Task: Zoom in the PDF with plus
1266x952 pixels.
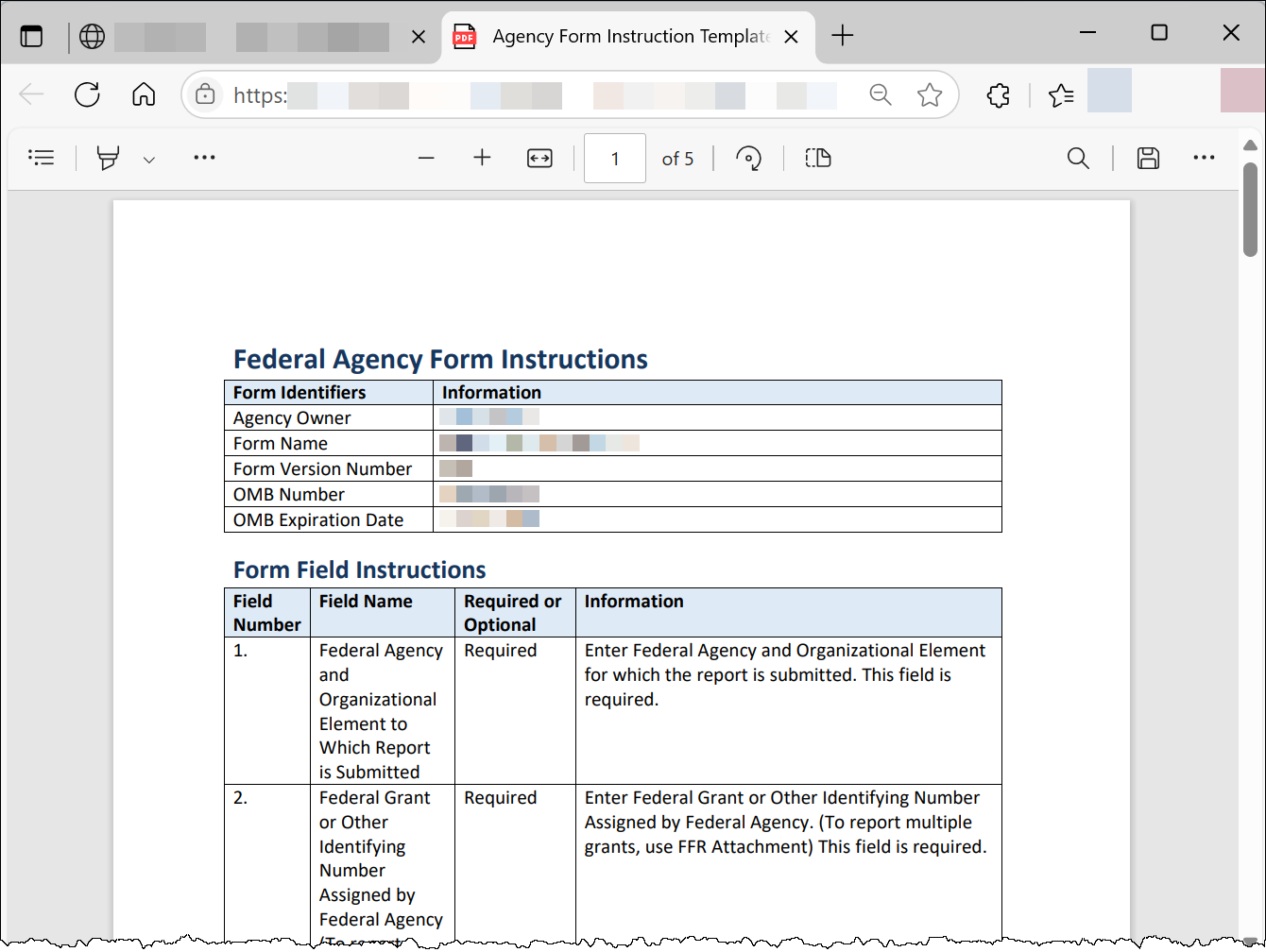Action: click(x=482, y=158)
